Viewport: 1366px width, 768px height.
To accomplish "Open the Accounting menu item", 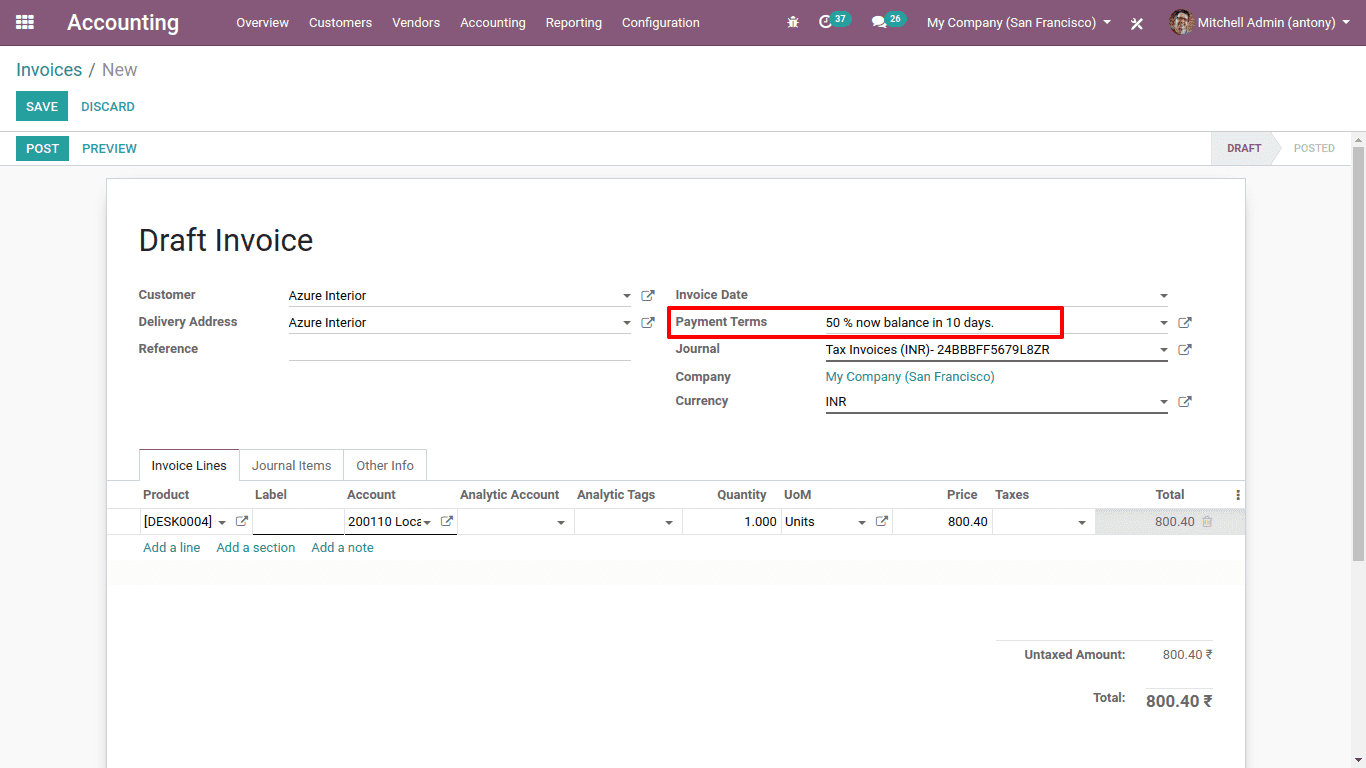I will (493, 22).
